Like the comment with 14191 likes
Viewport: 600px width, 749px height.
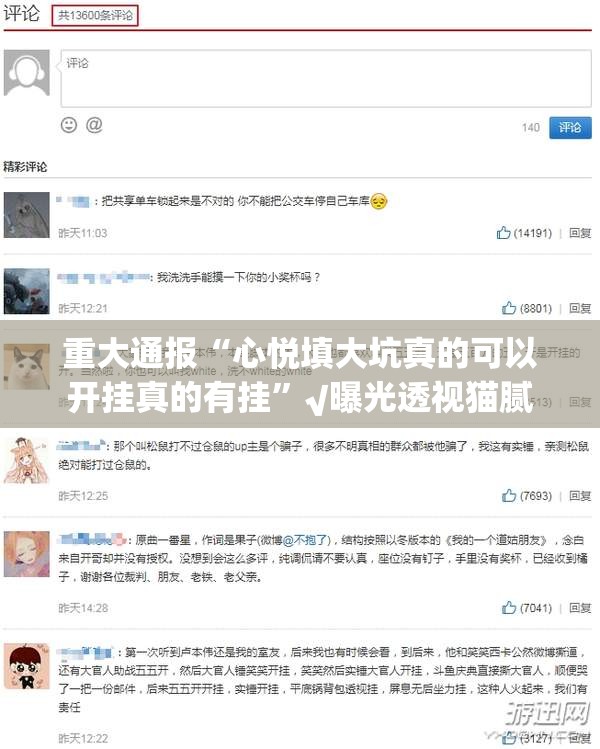(503, 233)
